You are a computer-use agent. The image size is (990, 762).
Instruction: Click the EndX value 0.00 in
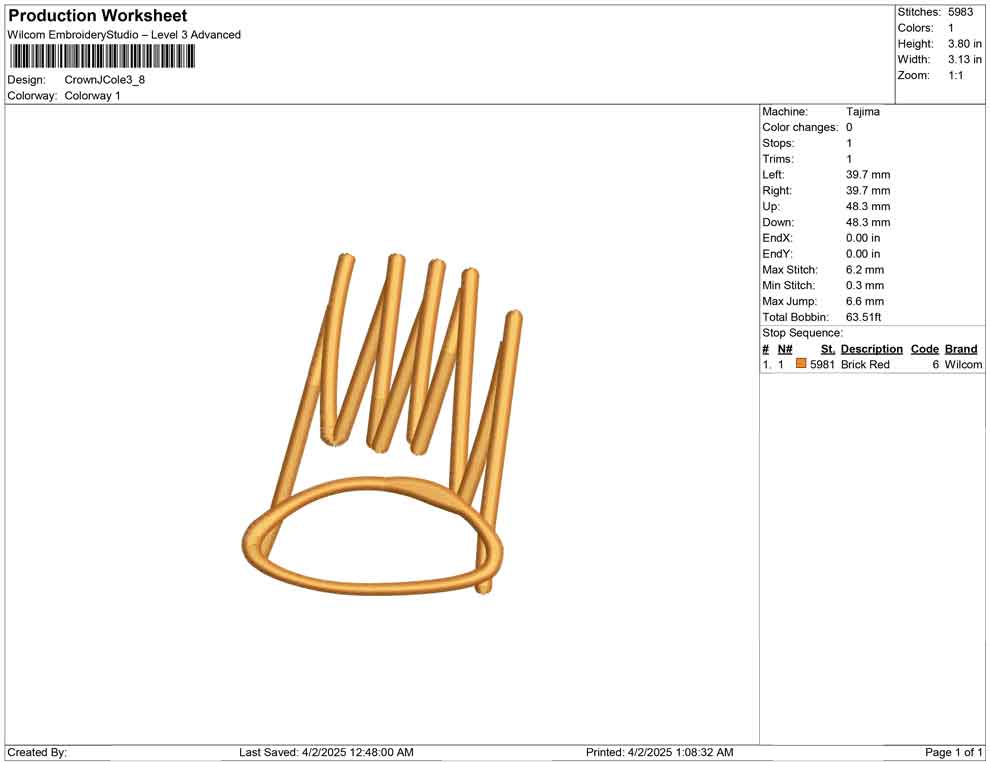tap(863, 238)
